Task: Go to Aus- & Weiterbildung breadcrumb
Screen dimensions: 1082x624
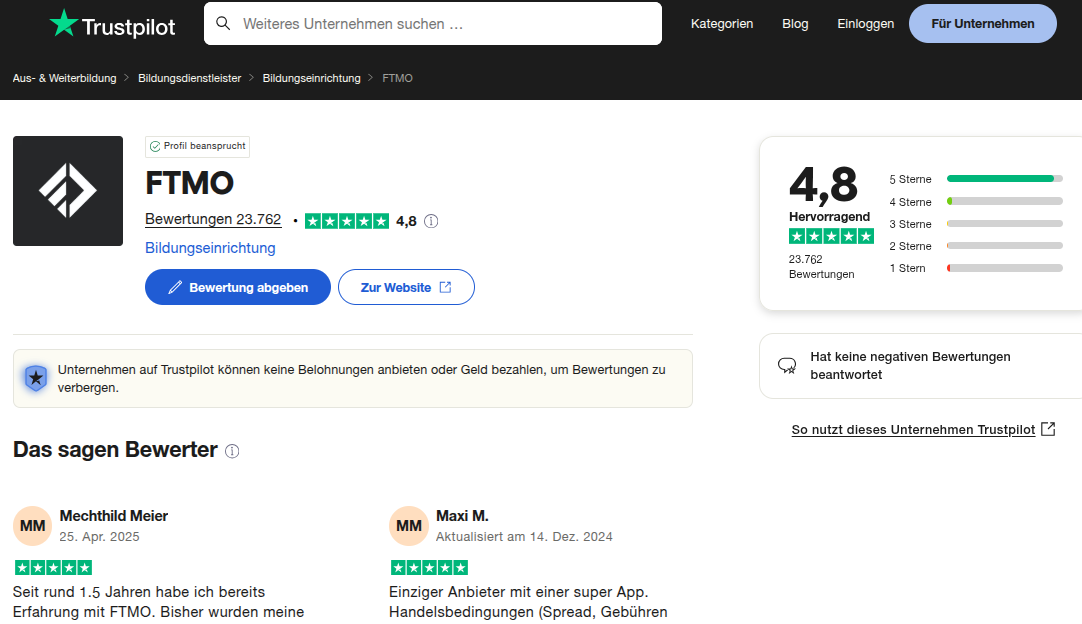Action: pyautogui.click(x=64, y=78)
